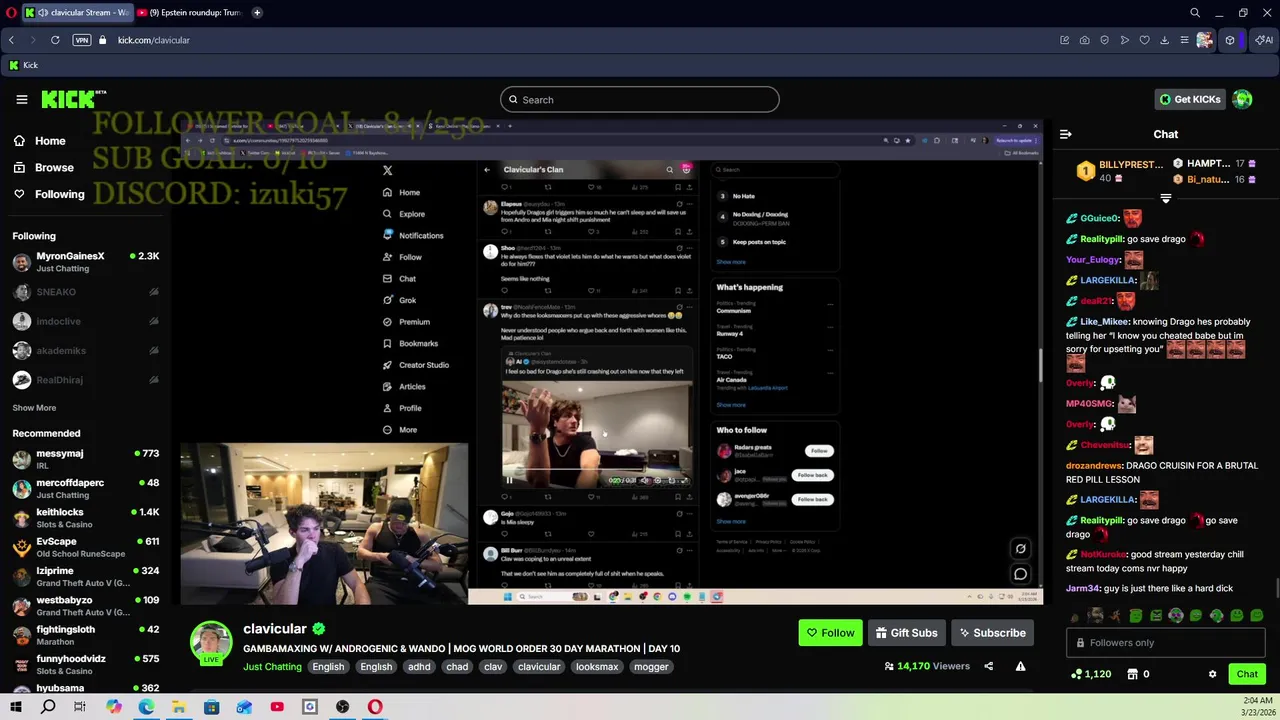1280x720 pixels.
Task: Open keithlocks recommended channel
Action: (x=85, y=518)
